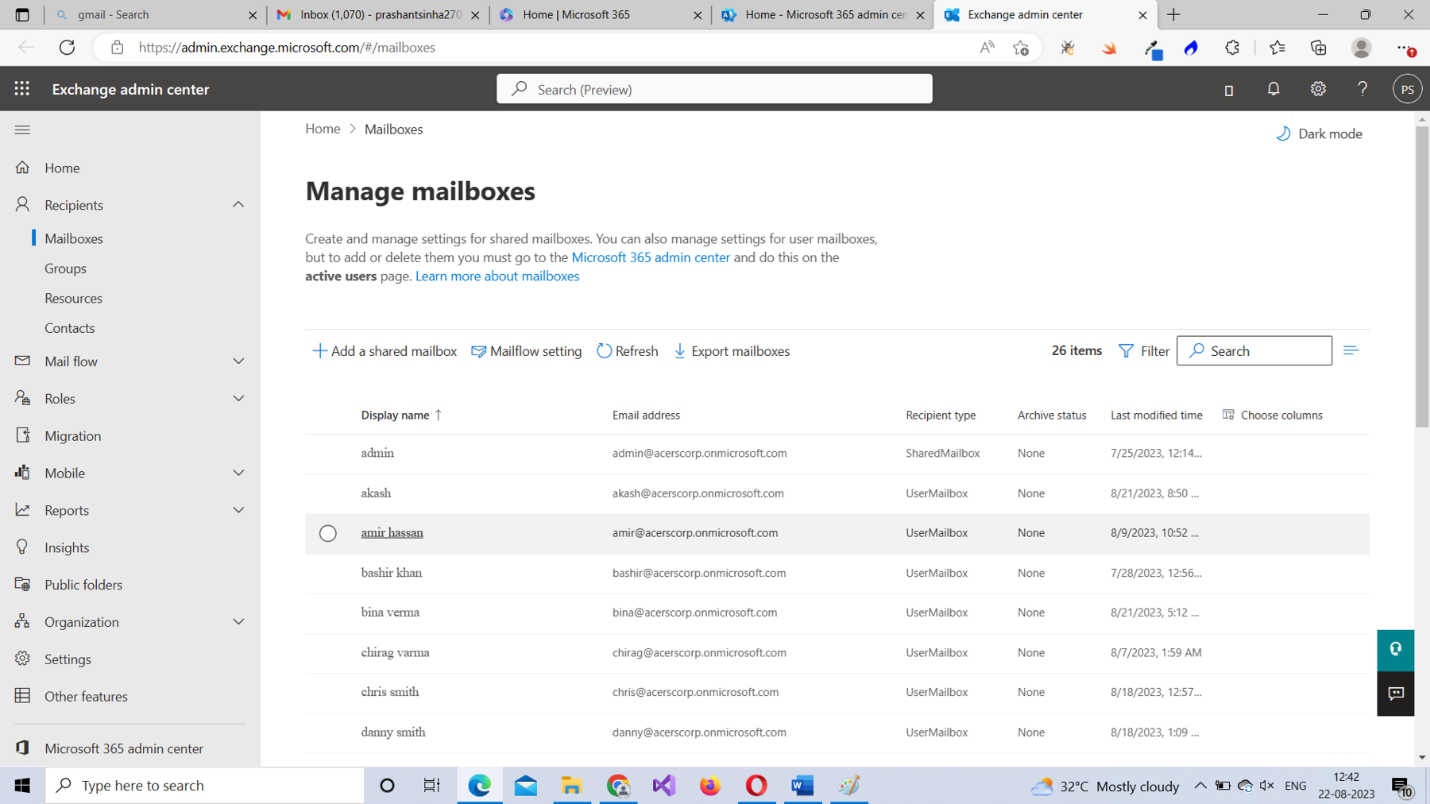Viewport: 1430px width, 804px height.
Task: Click the help question mark icon
Action: [x=1362, y=89]
